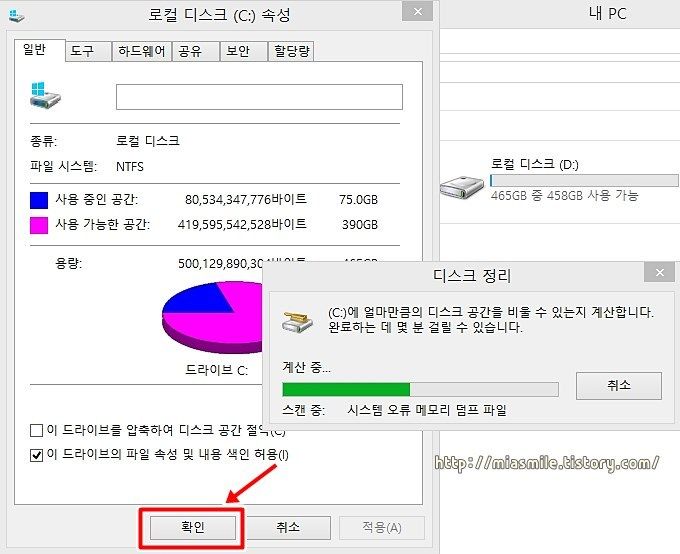Enable compress this drive checkbox
Screen dimensions: 680x554
tap(36, 430)
